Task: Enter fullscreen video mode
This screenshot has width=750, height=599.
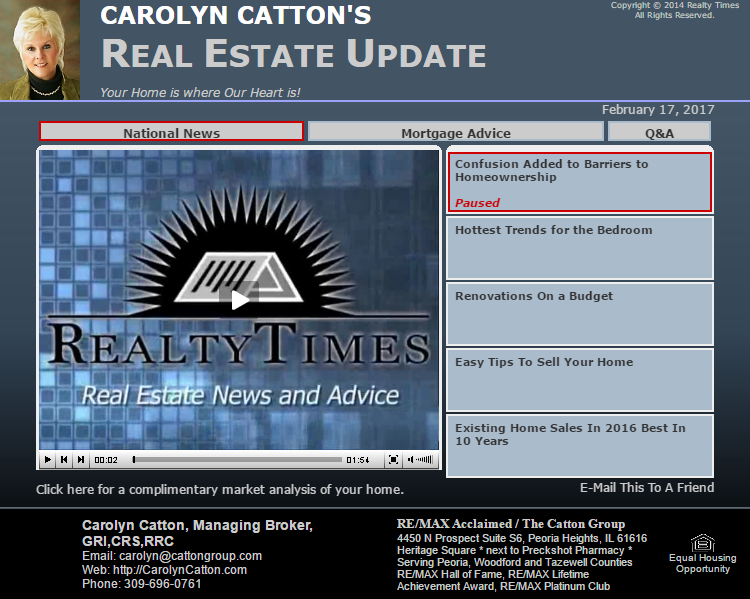Action: 393,460
